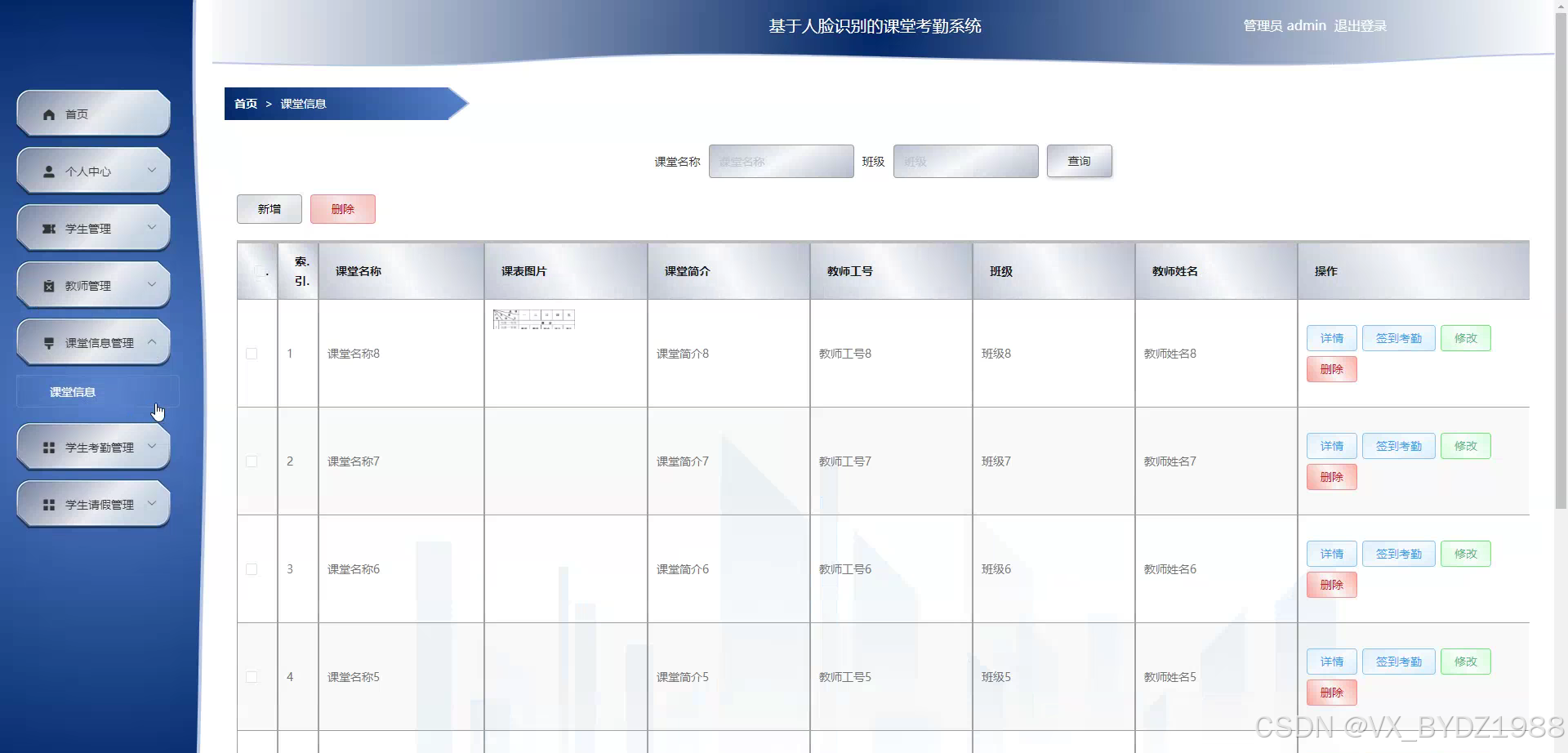The width and height of the screenshot is (1568, 753).
Task: Click the red 删除 for 课堂名称6
Action: pyautogui.click(x=1332, y=585)
